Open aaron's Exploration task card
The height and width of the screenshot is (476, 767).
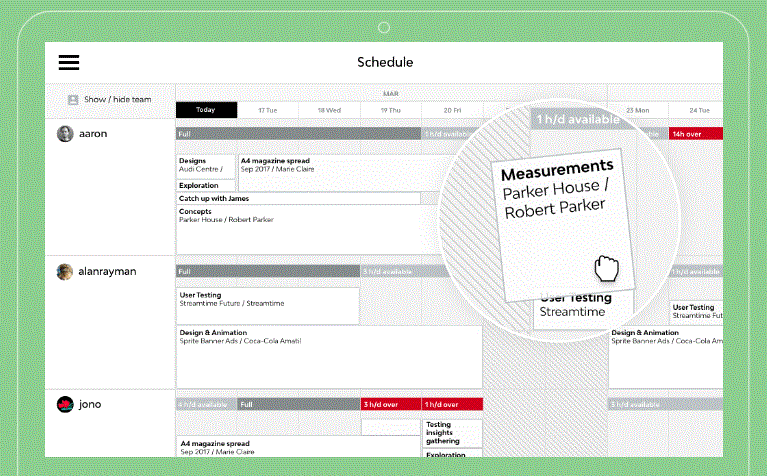(x=205, y=185)
